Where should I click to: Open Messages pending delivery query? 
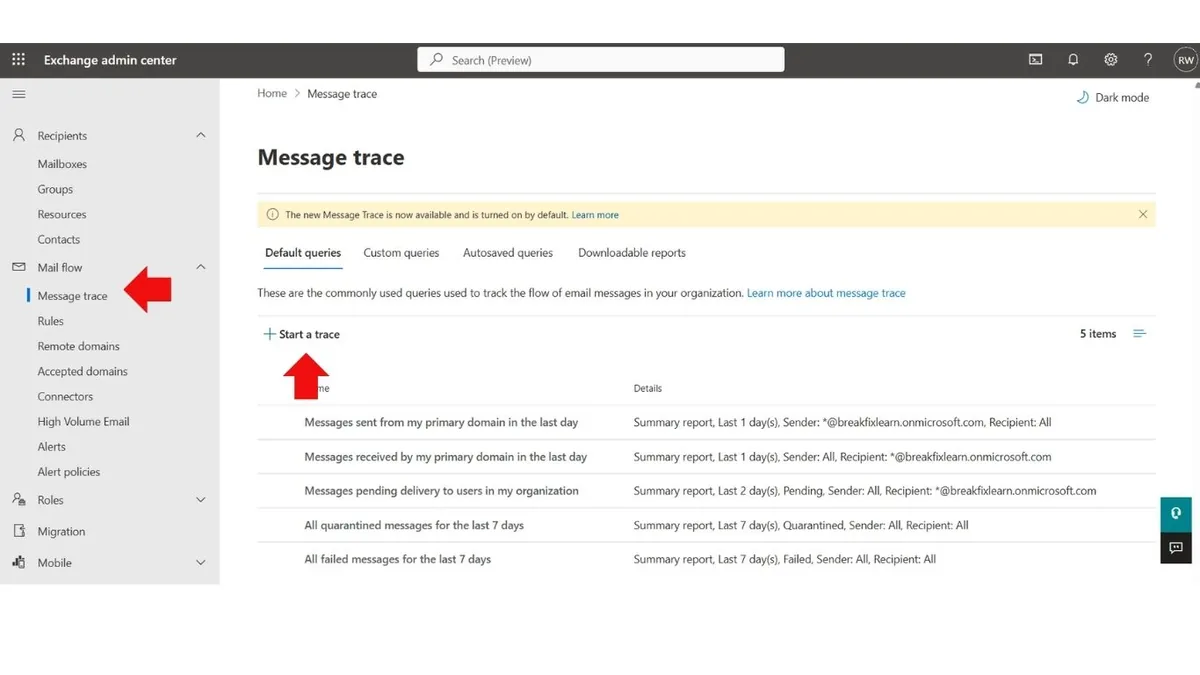[x=441, y=491]
